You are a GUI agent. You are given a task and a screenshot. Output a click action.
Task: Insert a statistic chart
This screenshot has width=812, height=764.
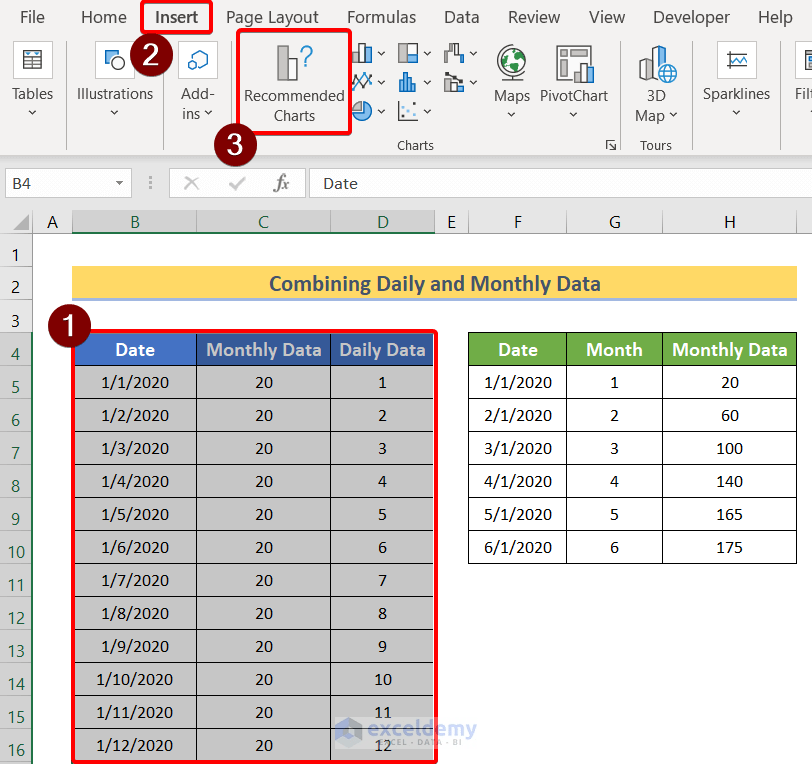tap(409, 82)
